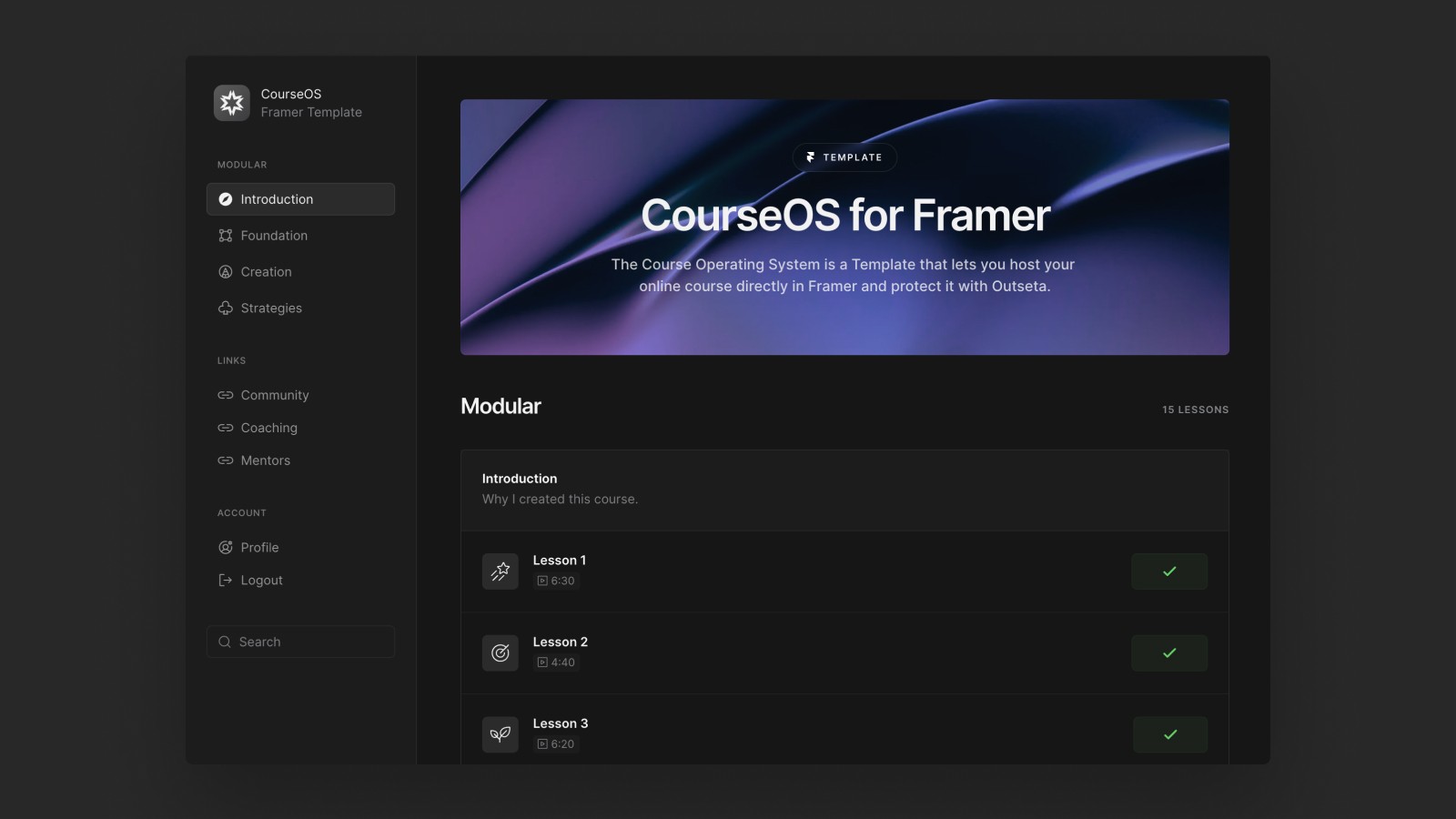Click the Foundation nodes icon
The height and width of the screenshot is (819, 1456).
pos(226,236)
